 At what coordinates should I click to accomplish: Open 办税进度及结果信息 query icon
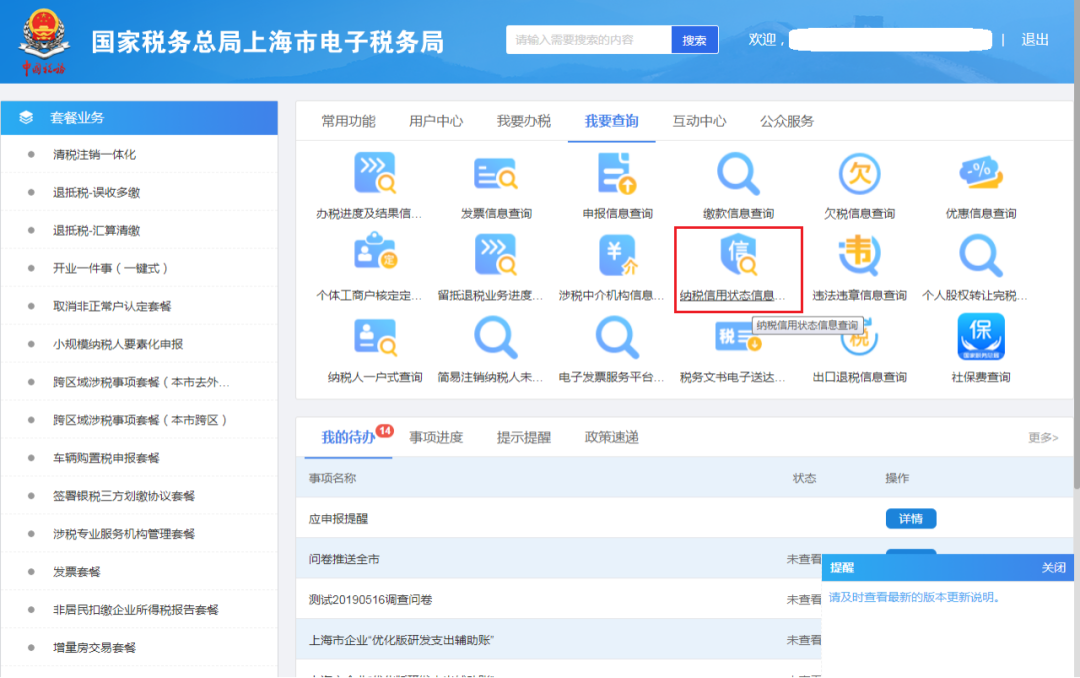click(375, 173)
